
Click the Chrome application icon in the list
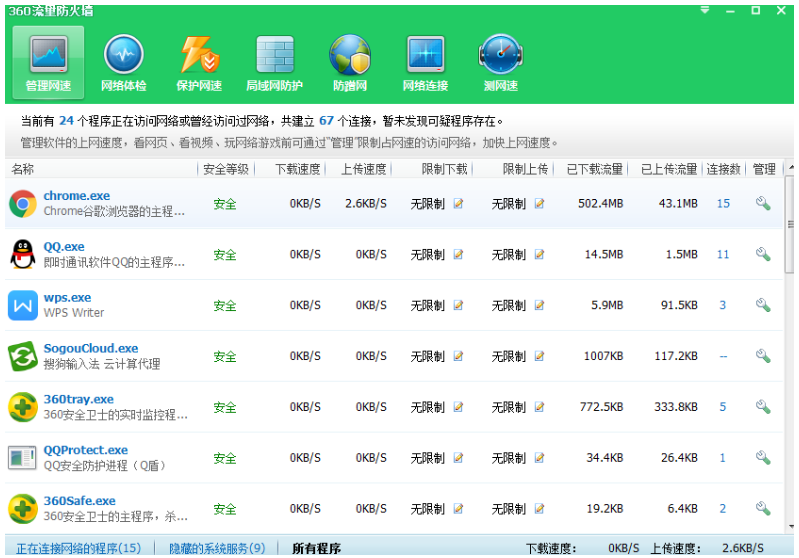point(23,203)
